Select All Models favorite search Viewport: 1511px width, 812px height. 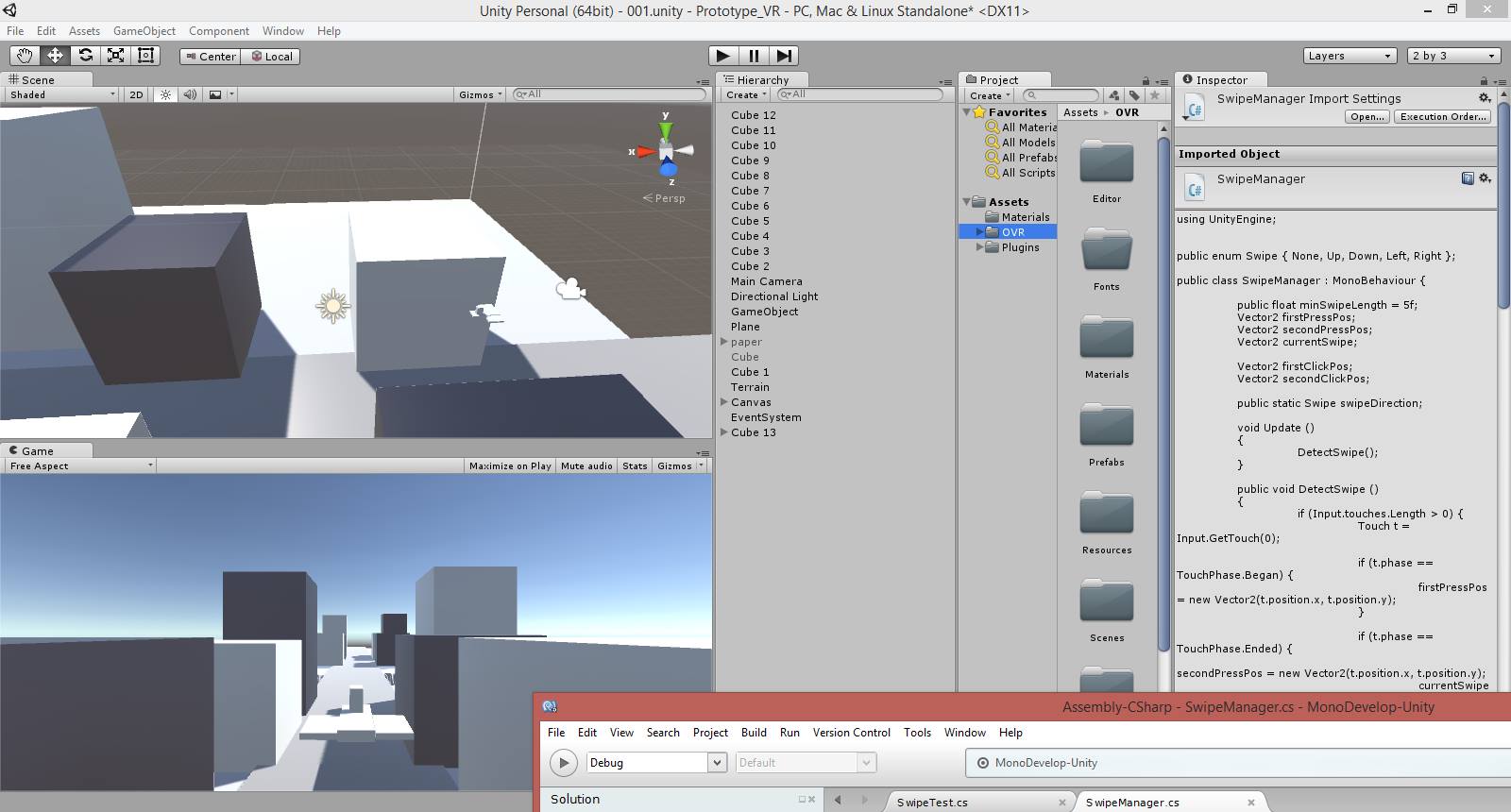point(1020,143)
